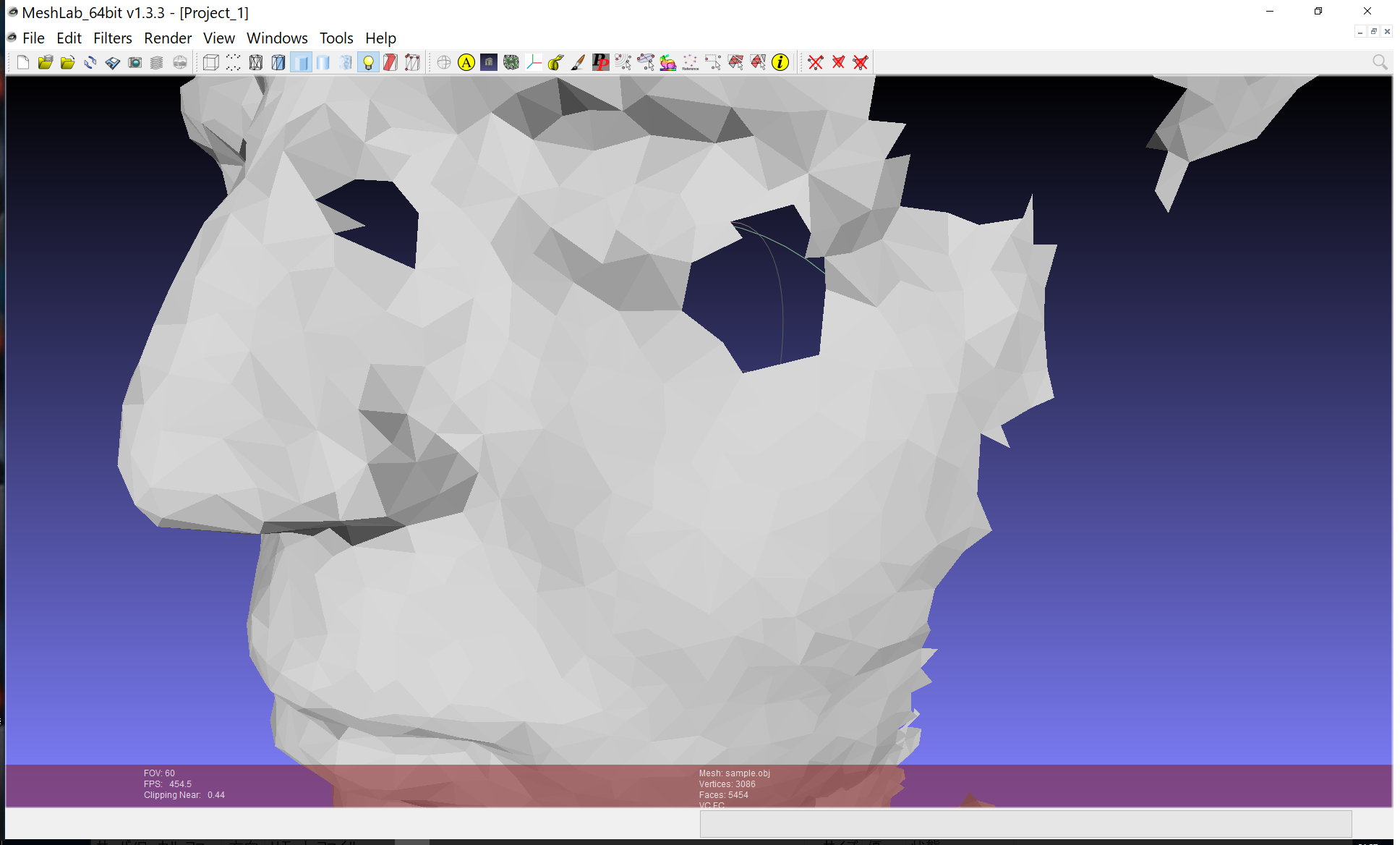Open the Filters menu
Viewport: 1400px width, 845px height.
coord(112,38)
